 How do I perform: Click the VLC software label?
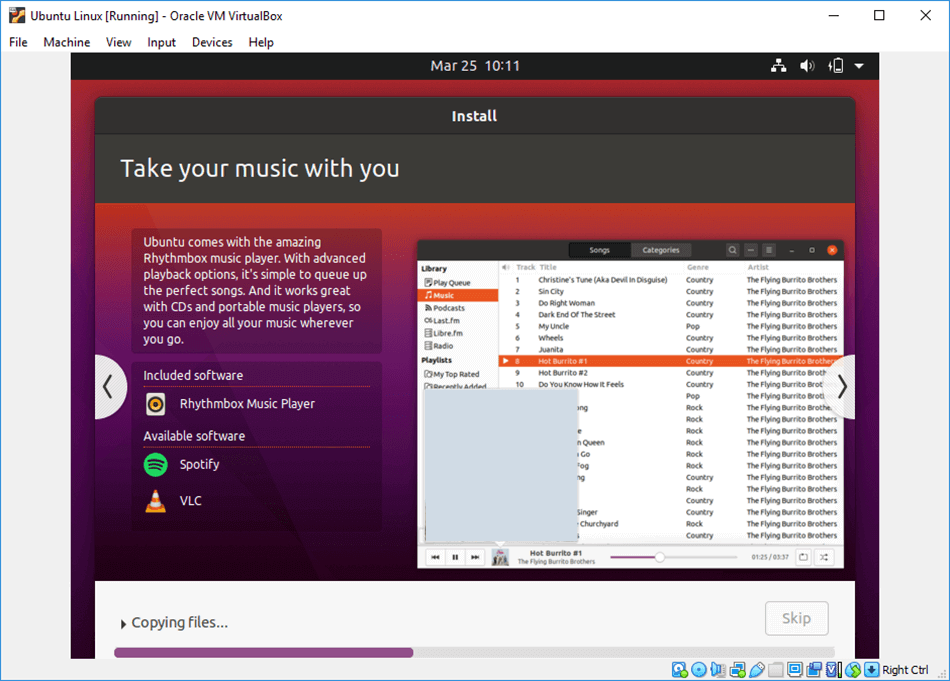click(x=190, y=500)
